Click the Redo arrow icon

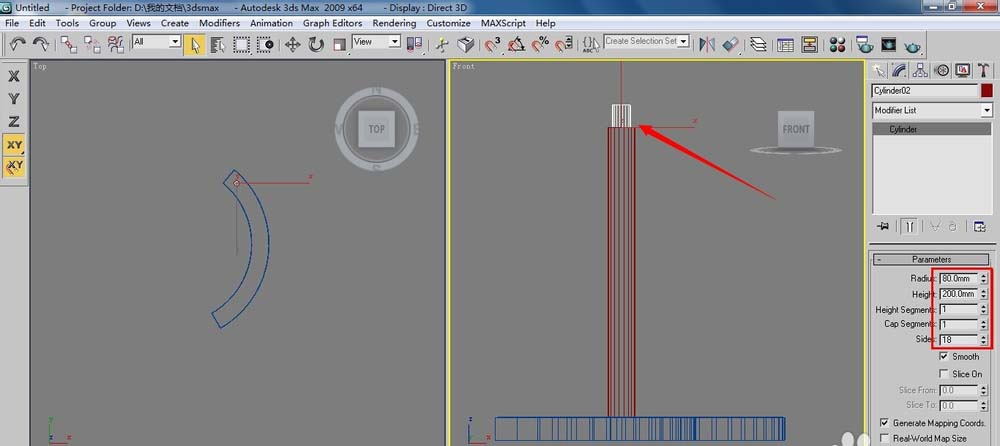click(41, 44)
